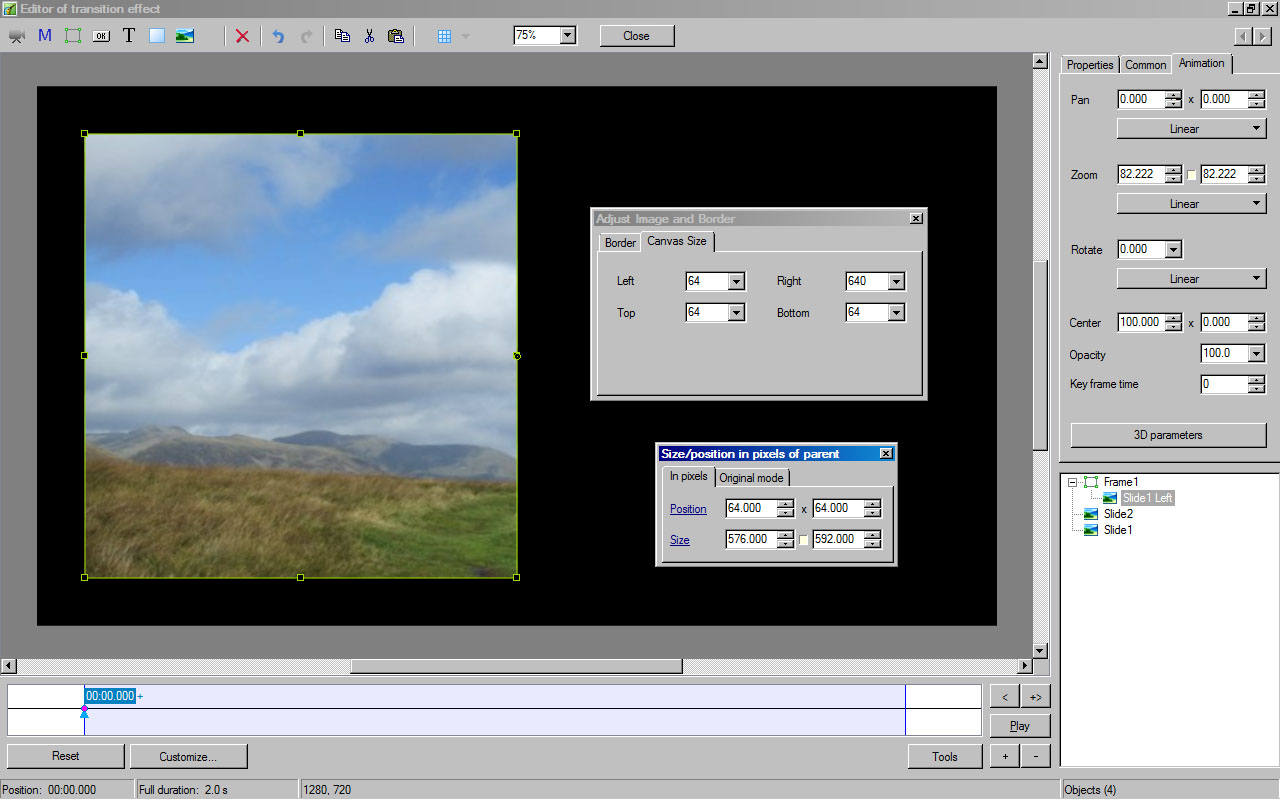Open the 75% zoom level dropdown
The height and width of the screenshot is (800, 1280).
pos(567,36)
